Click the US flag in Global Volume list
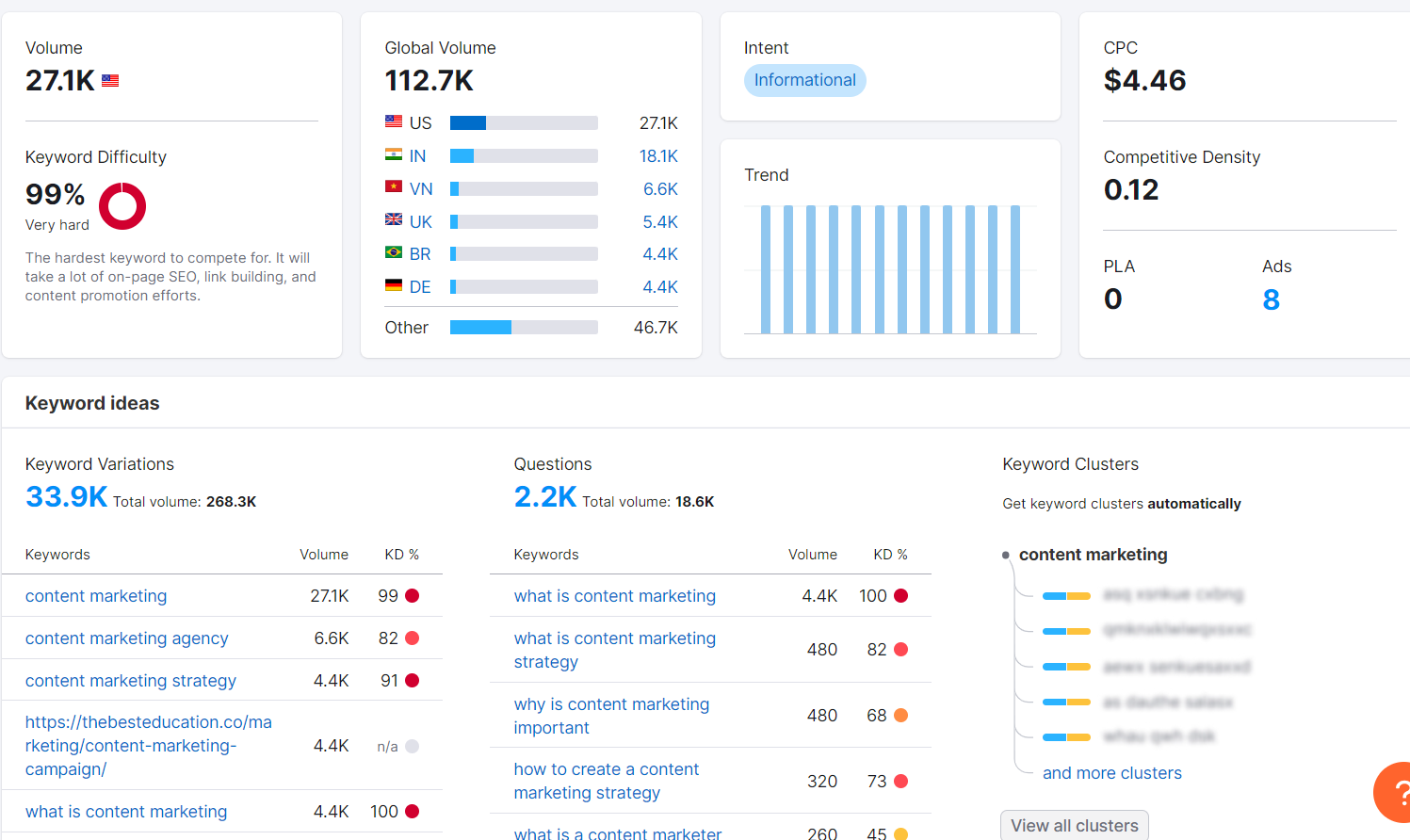Viewport: 1410px width, 840px height. tap(394, 121)
